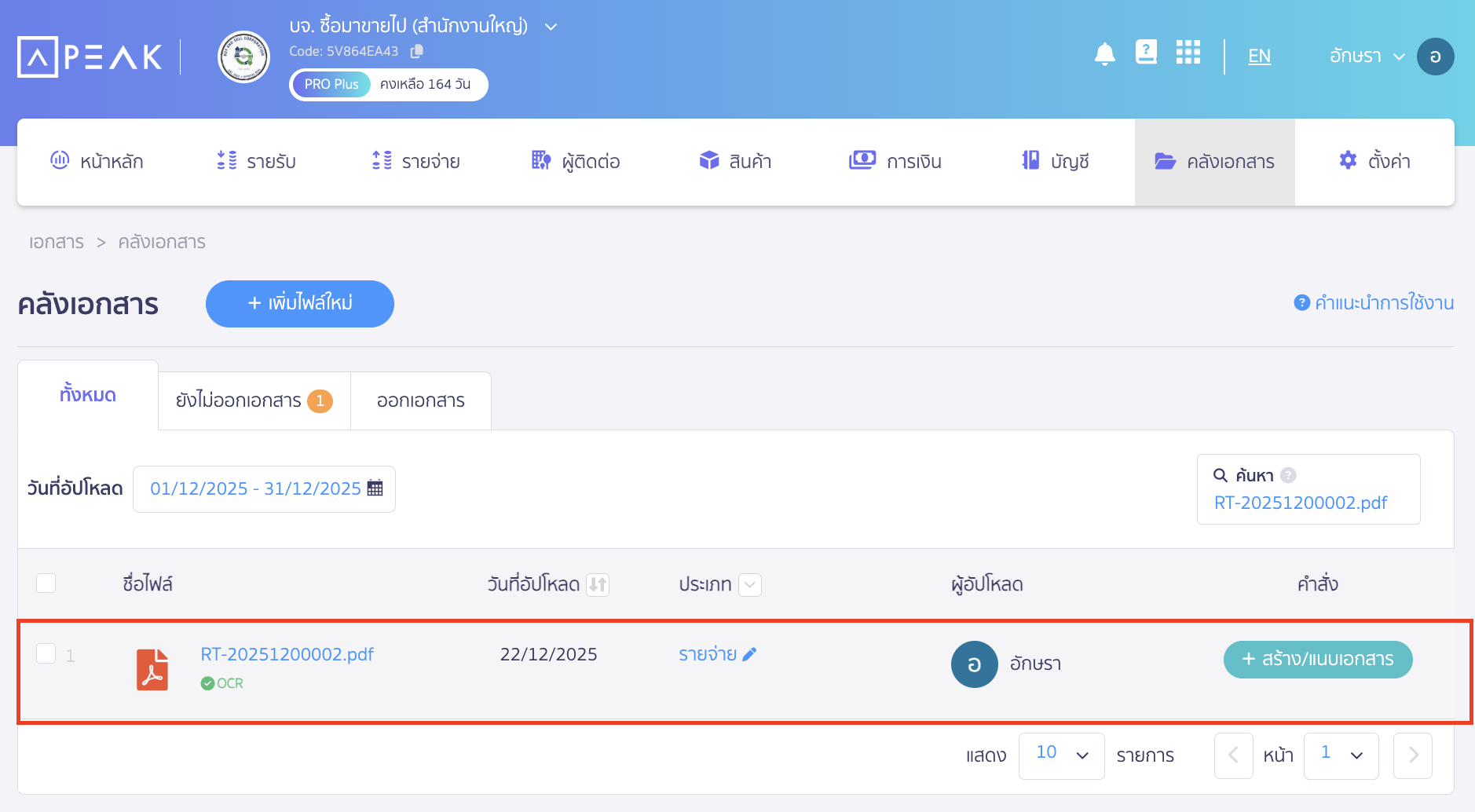Open calendar icon in upload date field
This screenshot has height=812, width=1475.
pos(375,488)
